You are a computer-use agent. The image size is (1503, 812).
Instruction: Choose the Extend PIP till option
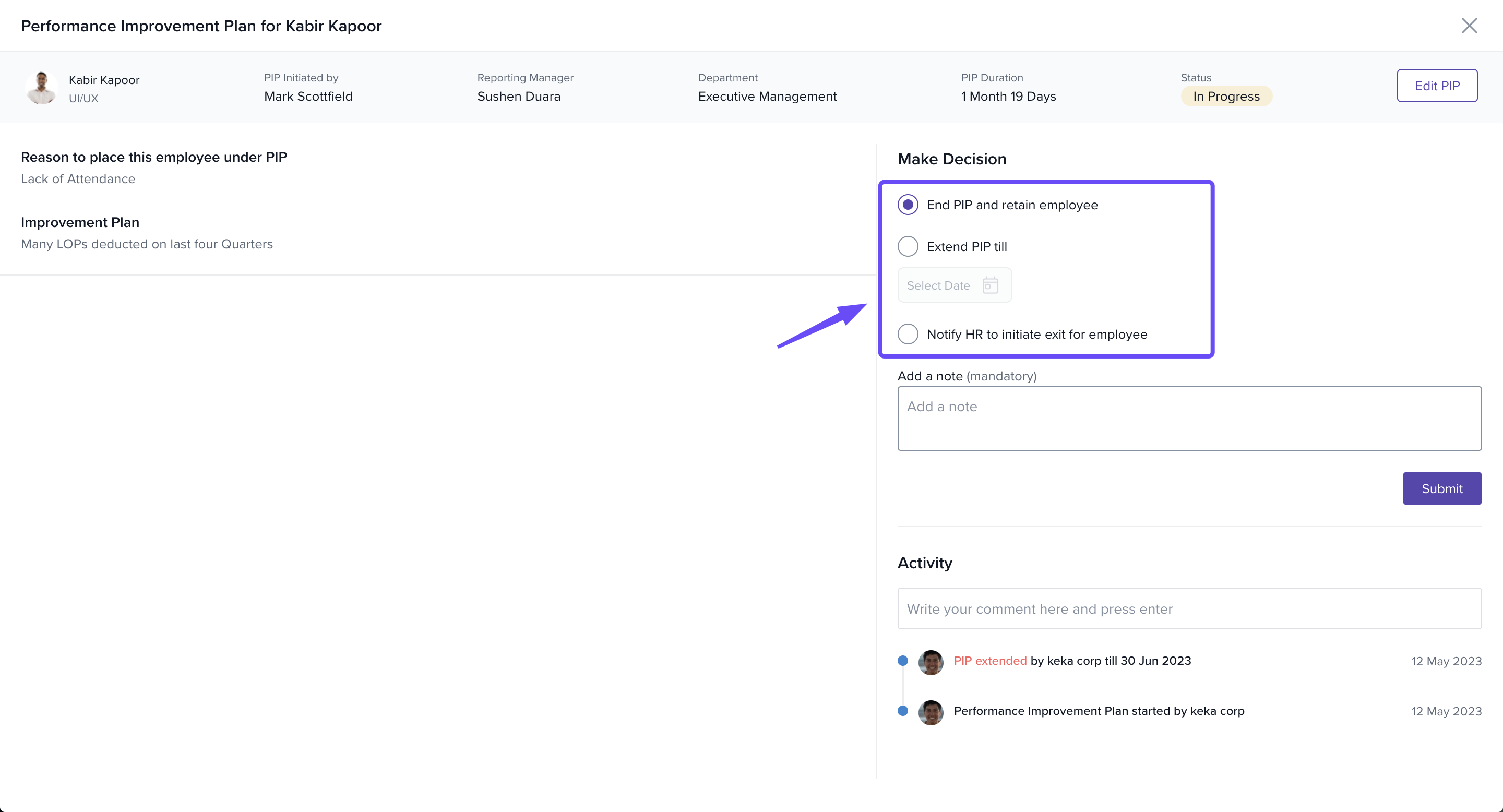pos(908,247)
